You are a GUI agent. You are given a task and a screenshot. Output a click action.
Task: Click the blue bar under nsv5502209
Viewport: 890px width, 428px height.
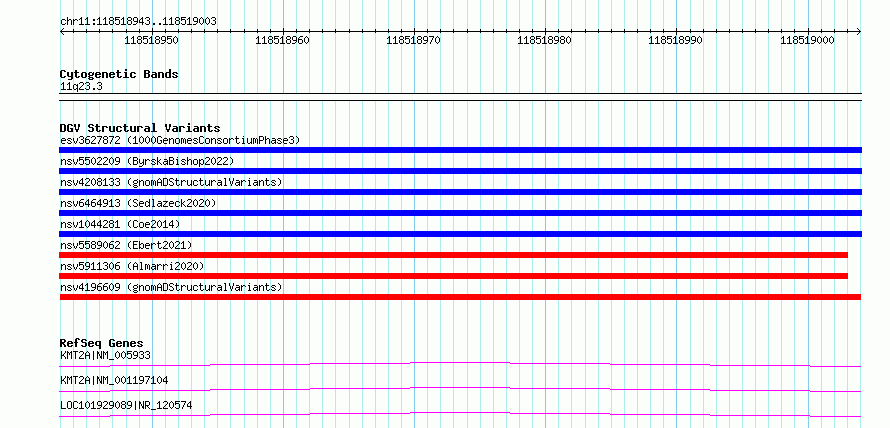tap(460, 171)
